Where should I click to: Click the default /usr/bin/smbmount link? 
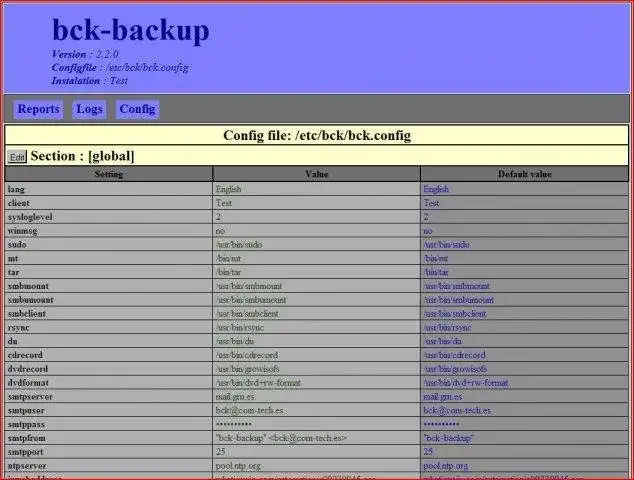(456, 286)
